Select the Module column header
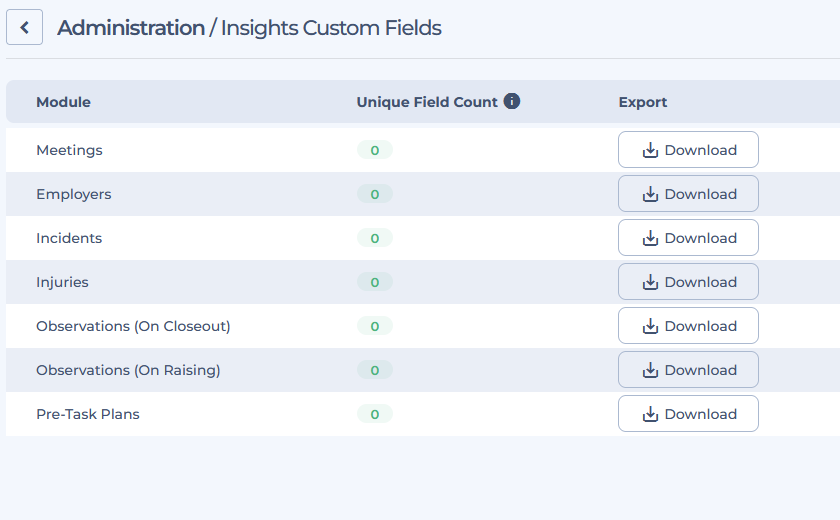840x520 pixels. 63,102
